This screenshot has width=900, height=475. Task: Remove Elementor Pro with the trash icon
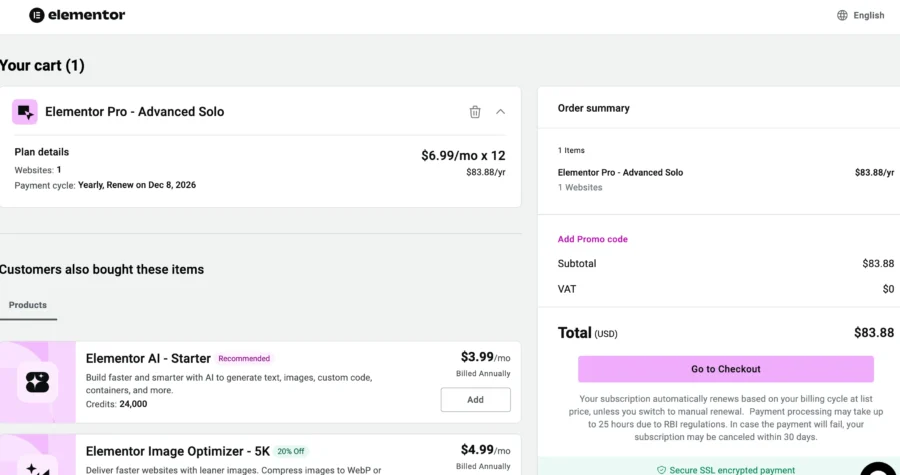click(475, 112)
